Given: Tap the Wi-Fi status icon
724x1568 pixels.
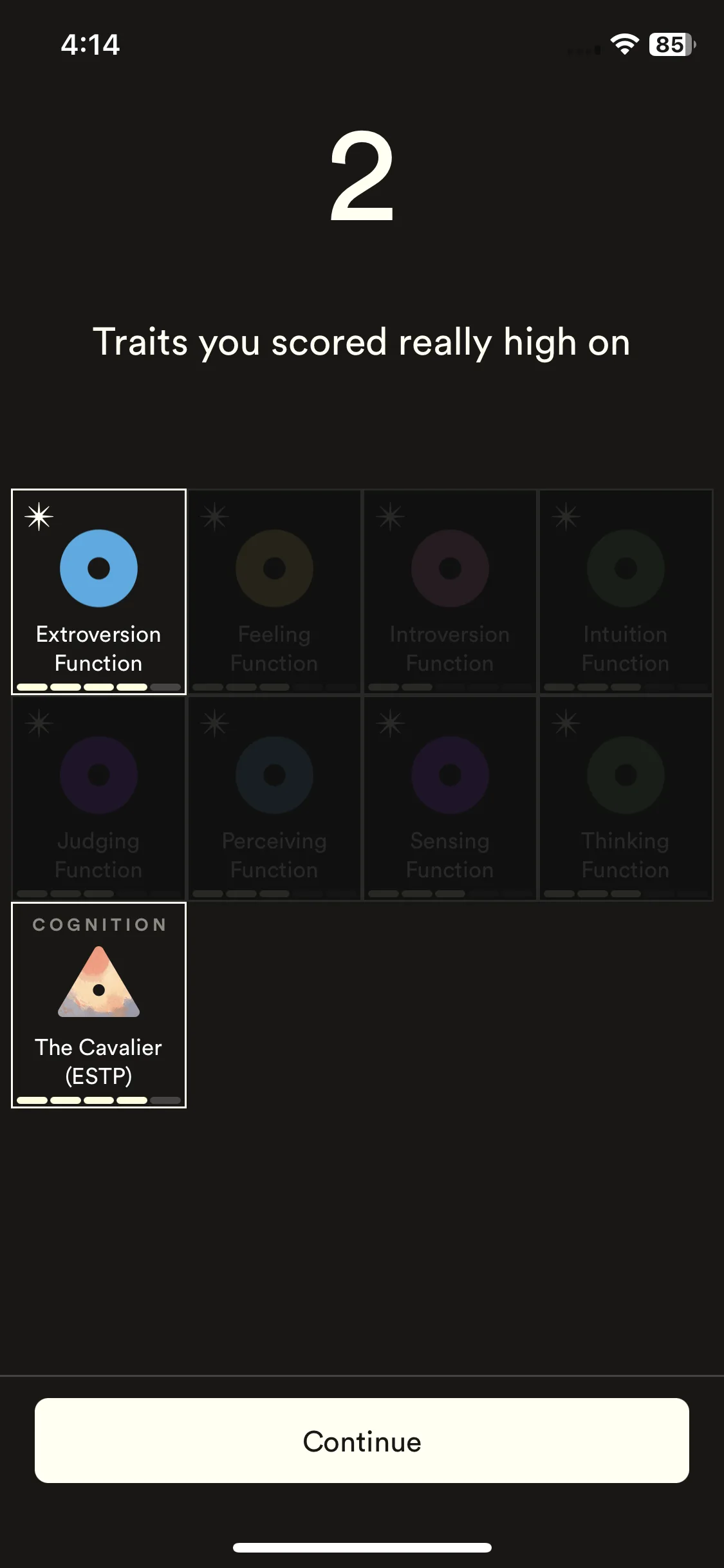Looking at the screenshot, I should (624, 44).
